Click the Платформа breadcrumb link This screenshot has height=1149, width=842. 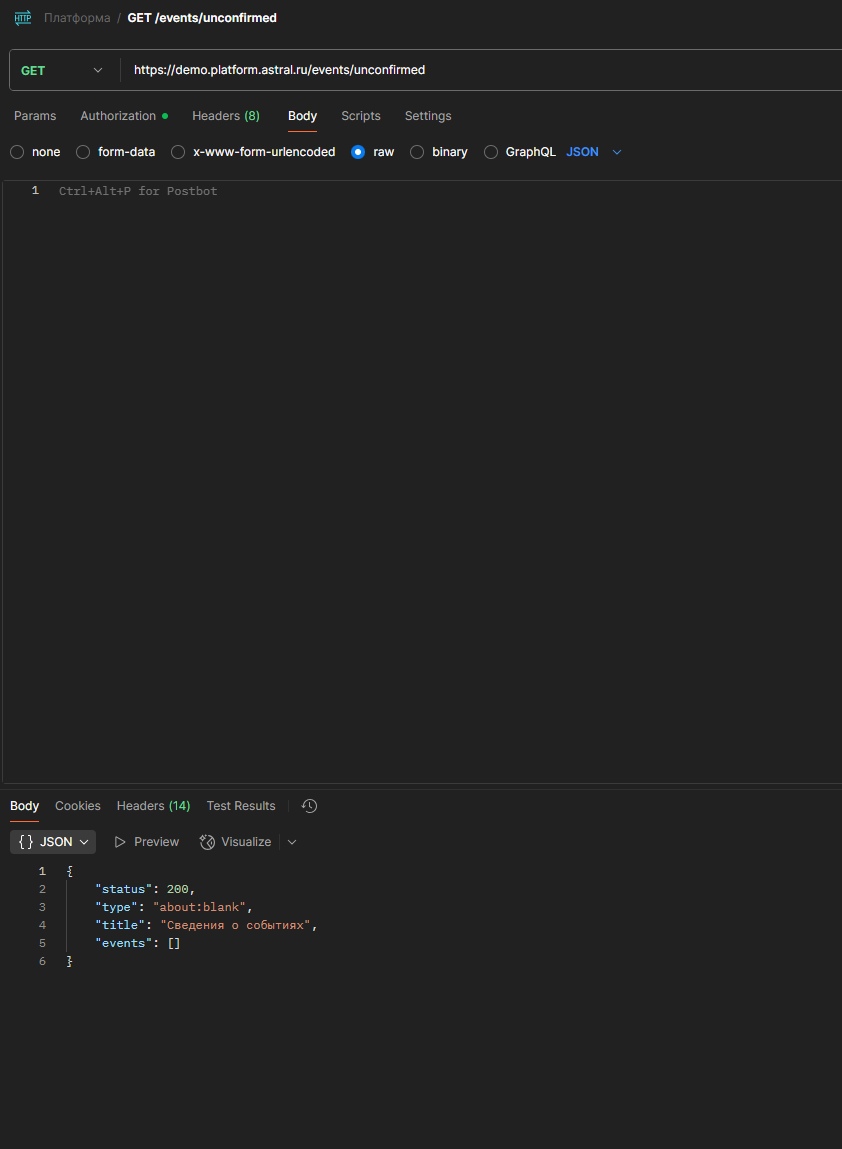coord(77,18)
